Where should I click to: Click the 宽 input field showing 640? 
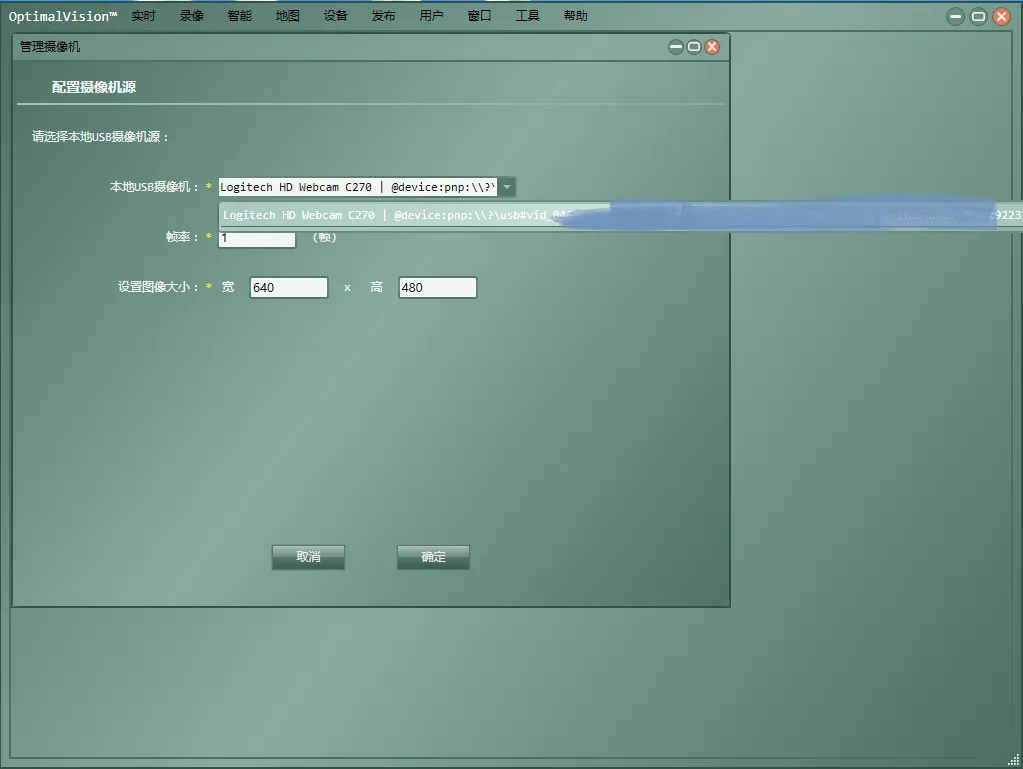click(x=289, y=288)
